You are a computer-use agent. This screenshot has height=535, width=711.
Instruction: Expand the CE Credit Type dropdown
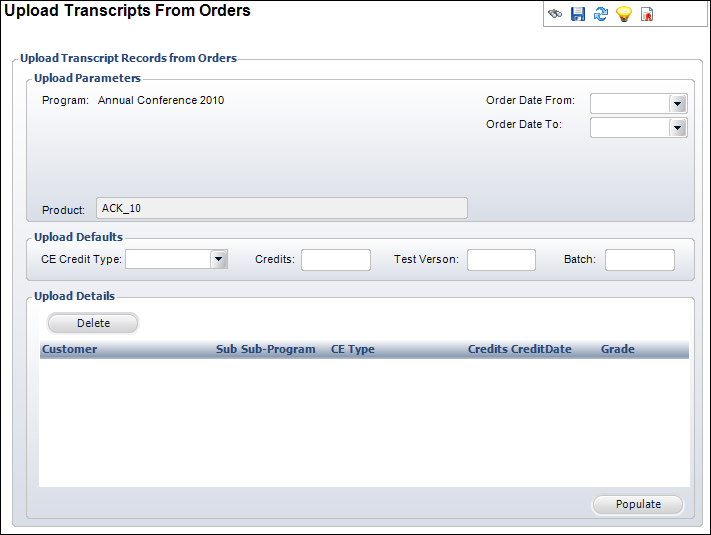click(218, 260)
